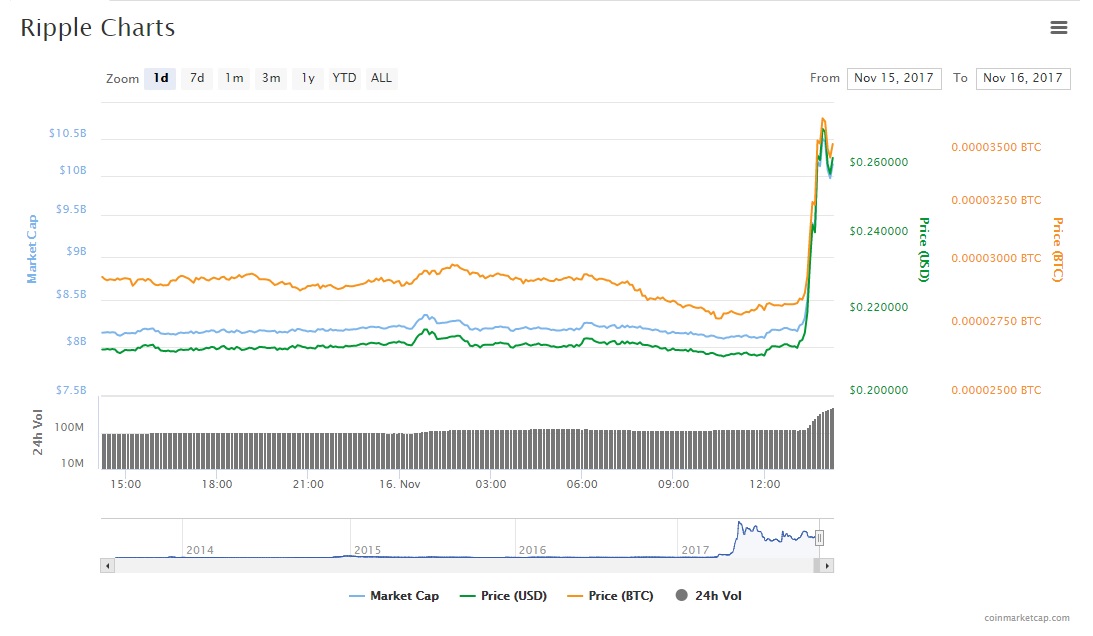Click the Price (BTC) axis title
This screenshot has width=1093, height=636.
(x=1058, y=250)
